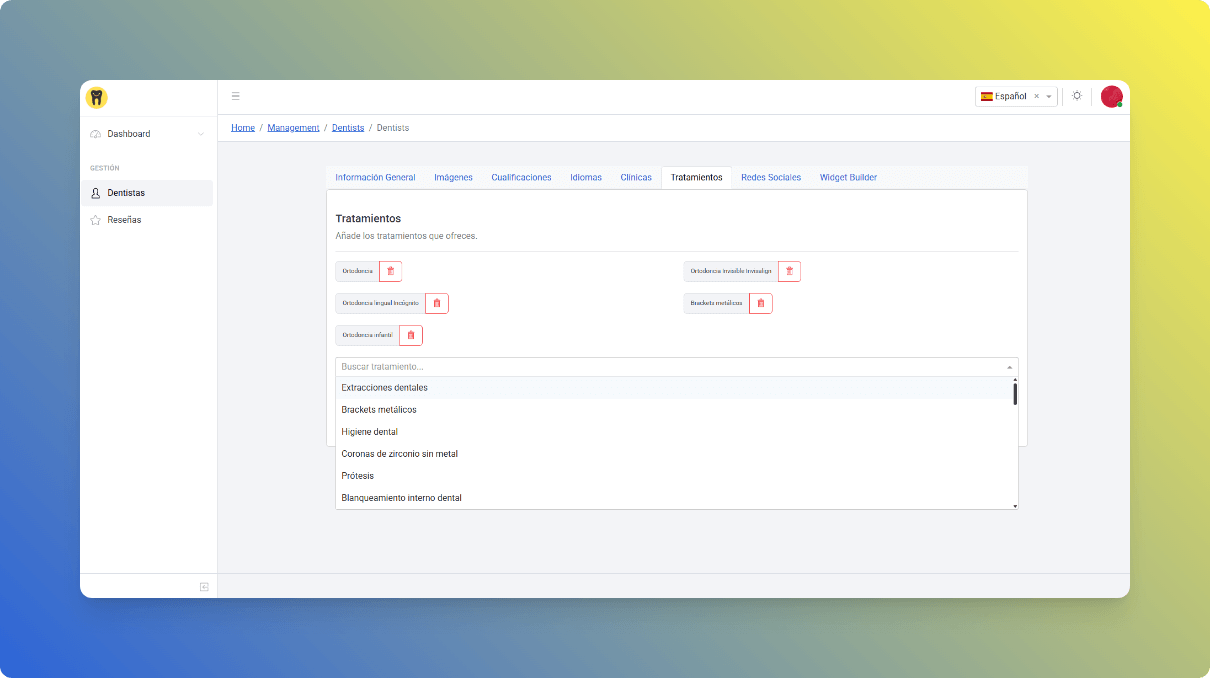Delete the Ortodoncia lingual Incógnito treatment
The image size is (1210, 678).
[x=437, y=303]
